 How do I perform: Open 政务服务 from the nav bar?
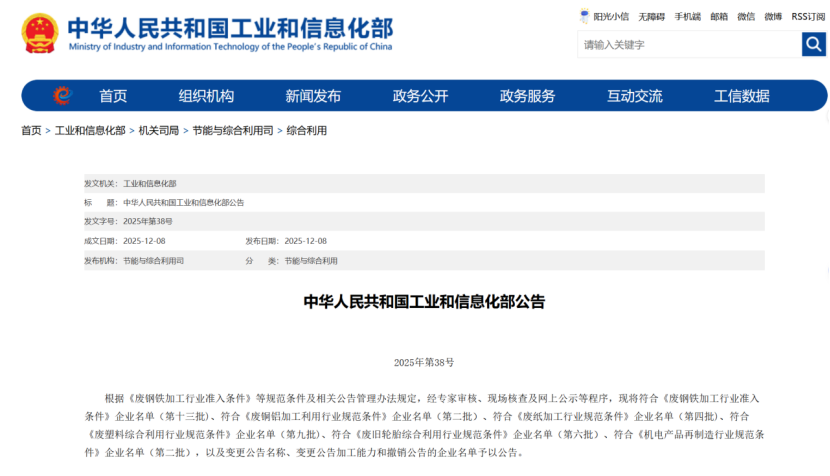click(527, 96)
